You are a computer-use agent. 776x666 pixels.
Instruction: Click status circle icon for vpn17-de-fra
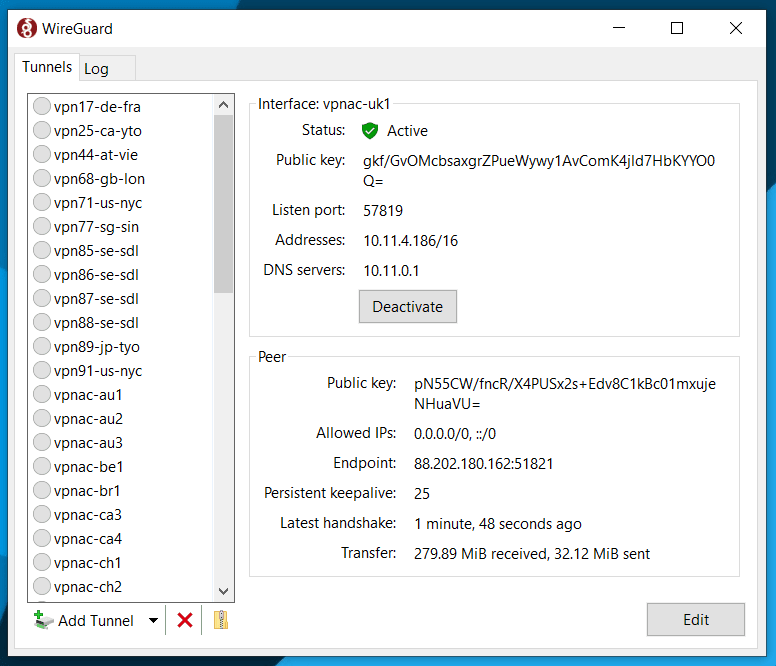pyautogui.click(x=42, y=106)
